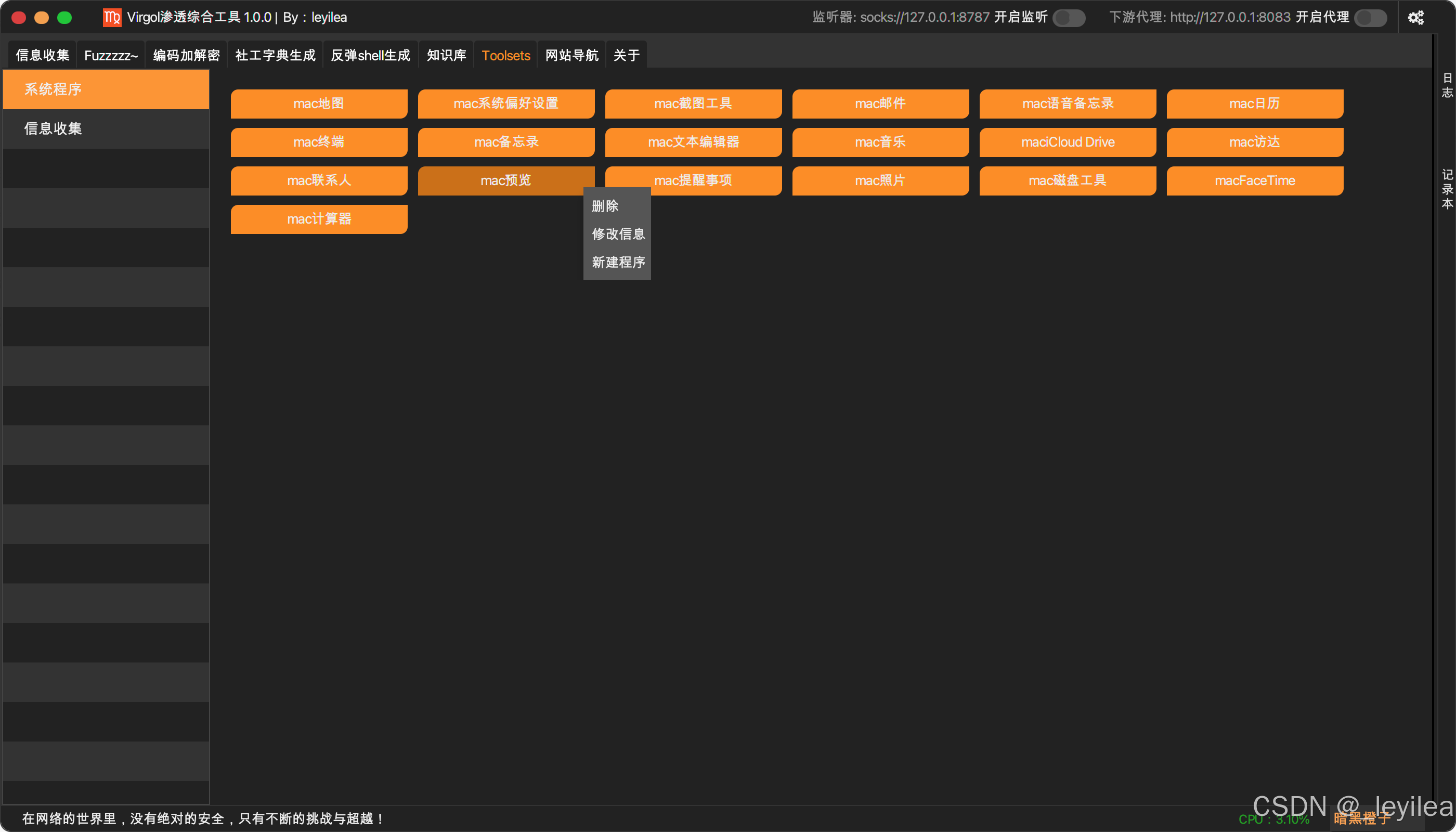
Task: Switch to the 信息收集 top tab
Action: click(42, 56)
